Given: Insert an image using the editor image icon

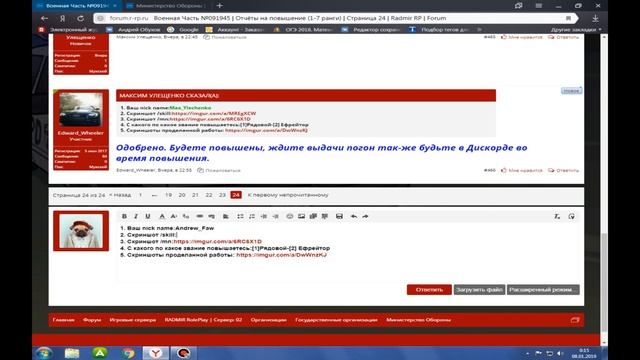Looking at the screenshot, I should 301,216.
